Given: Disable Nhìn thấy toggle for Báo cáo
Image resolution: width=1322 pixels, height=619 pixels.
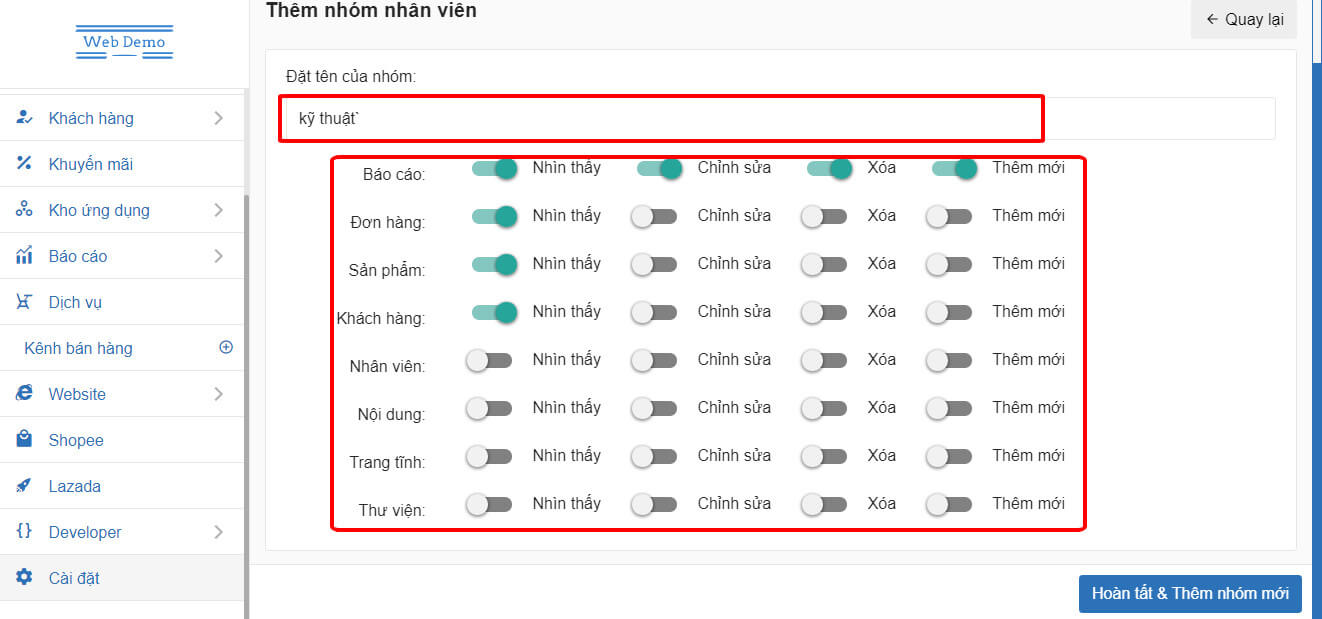Looking at the screenshot, I should (x=494, y=168).
